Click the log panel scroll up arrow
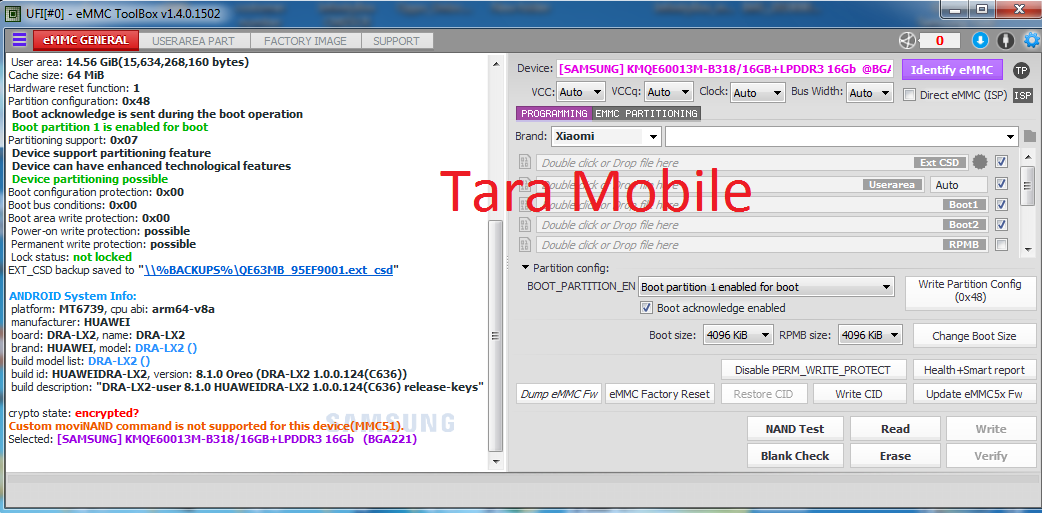 pyautogui.click(x=495, y=64)
